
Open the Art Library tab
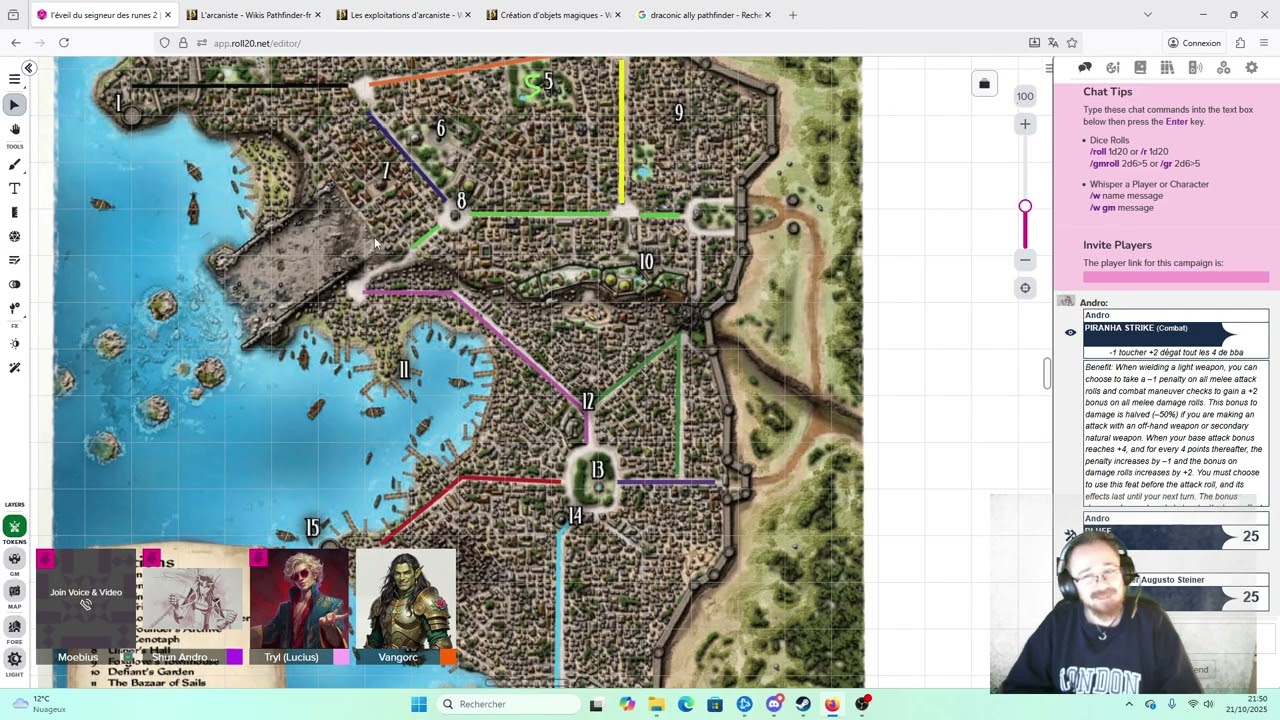(x=1113, y=67)
